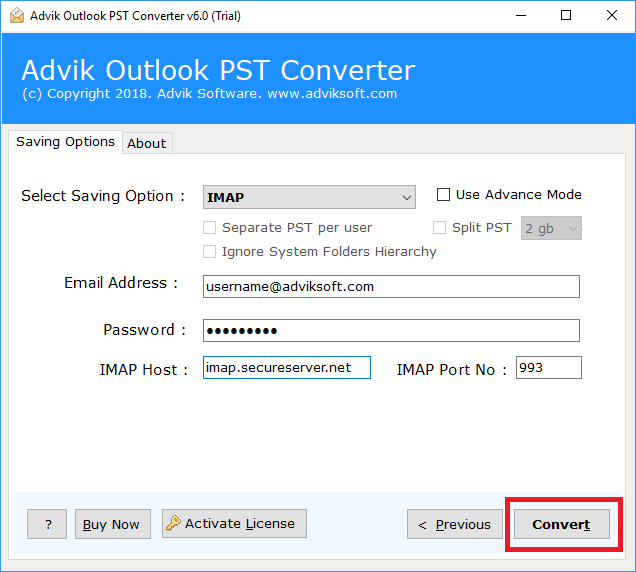
Task: Open the Select Saving Option dropdown
Action: (x=309, y=197)
